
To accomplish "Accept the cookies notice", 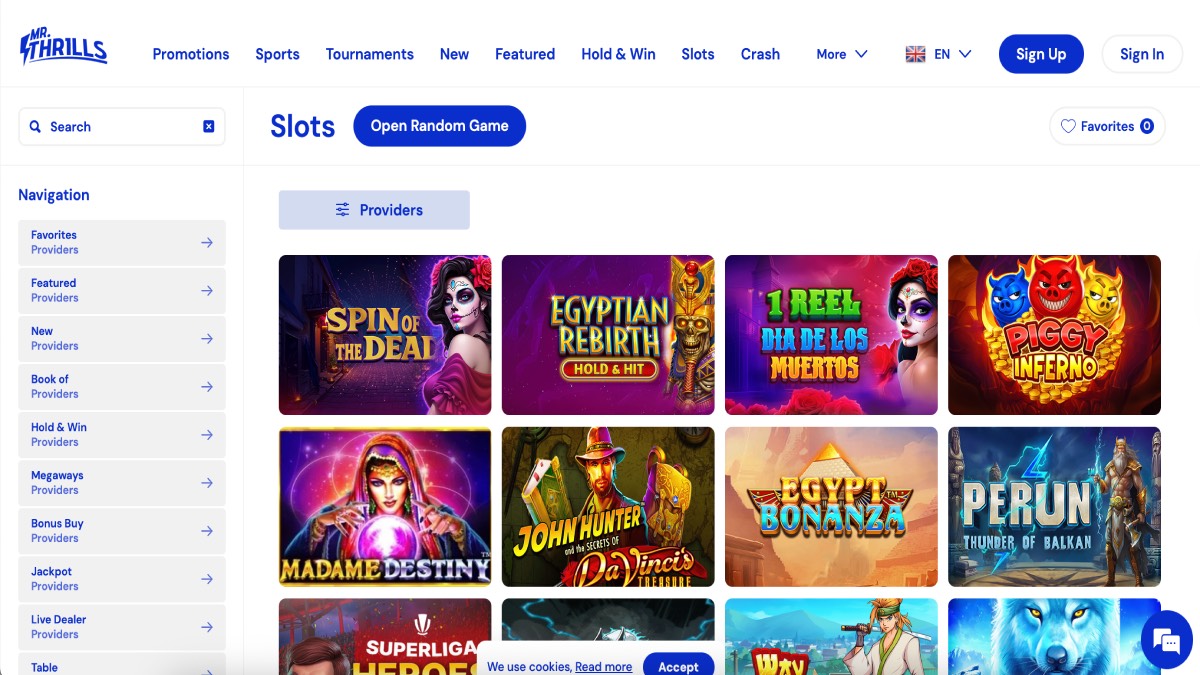I will (x=678, y=666).
